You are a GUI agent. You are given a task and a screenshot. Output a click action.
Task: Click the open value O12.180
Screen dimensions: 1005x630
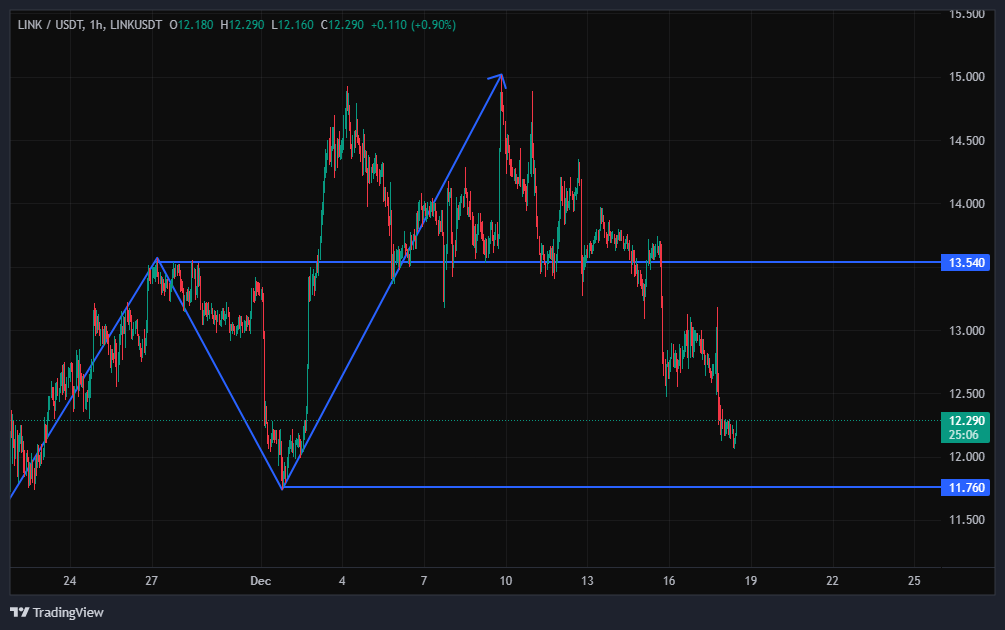[x=194, y=24]
